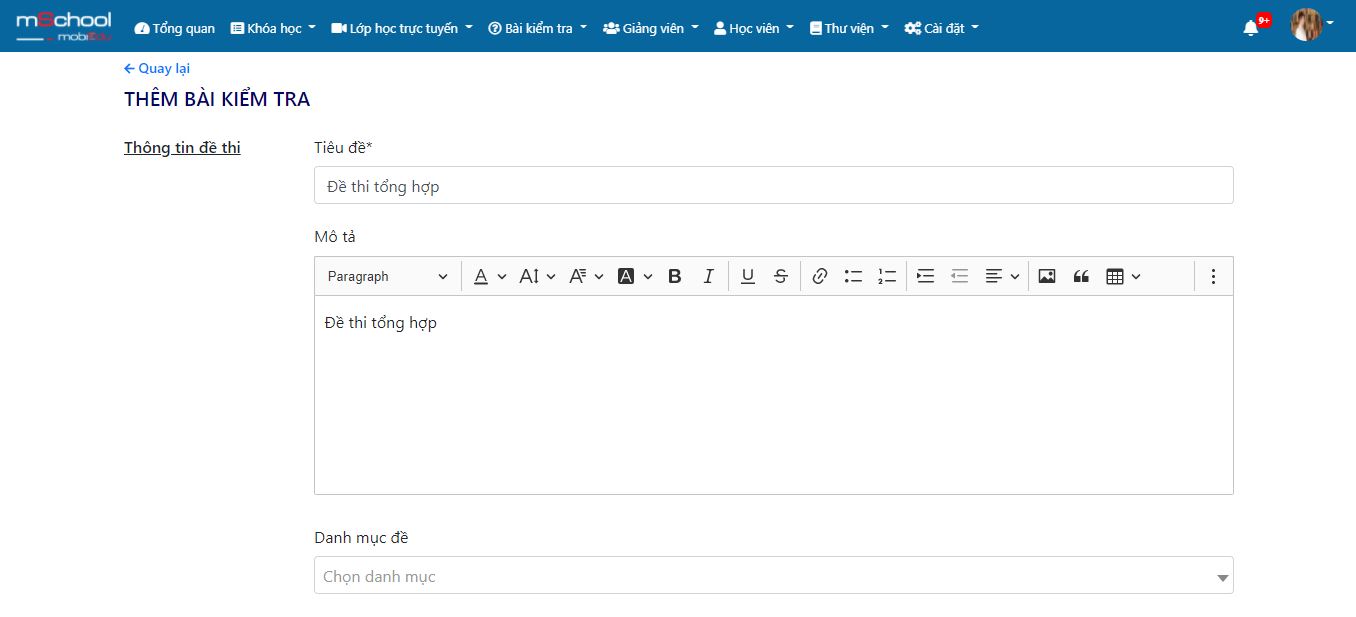Insert a bulleted list
The width and height of the screenshot is (1356, 617).
click(x=853, y=276)
